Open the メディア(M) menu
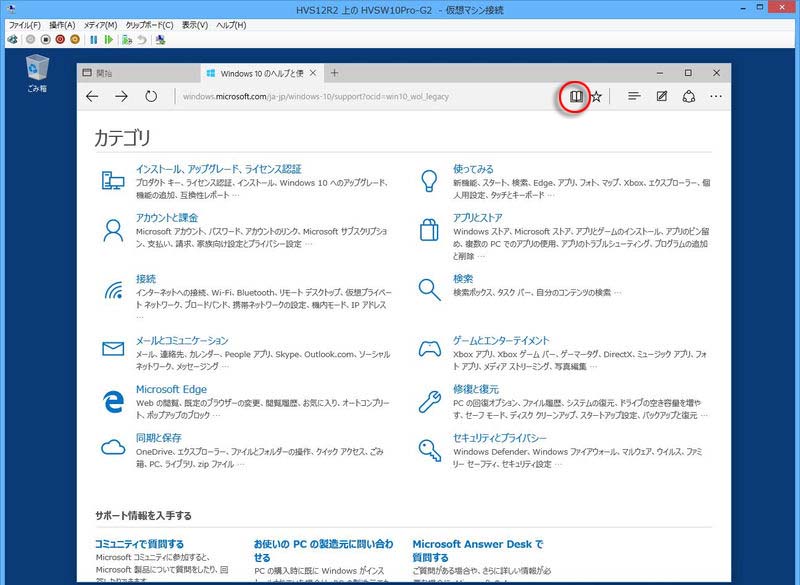 pos(101,24)
